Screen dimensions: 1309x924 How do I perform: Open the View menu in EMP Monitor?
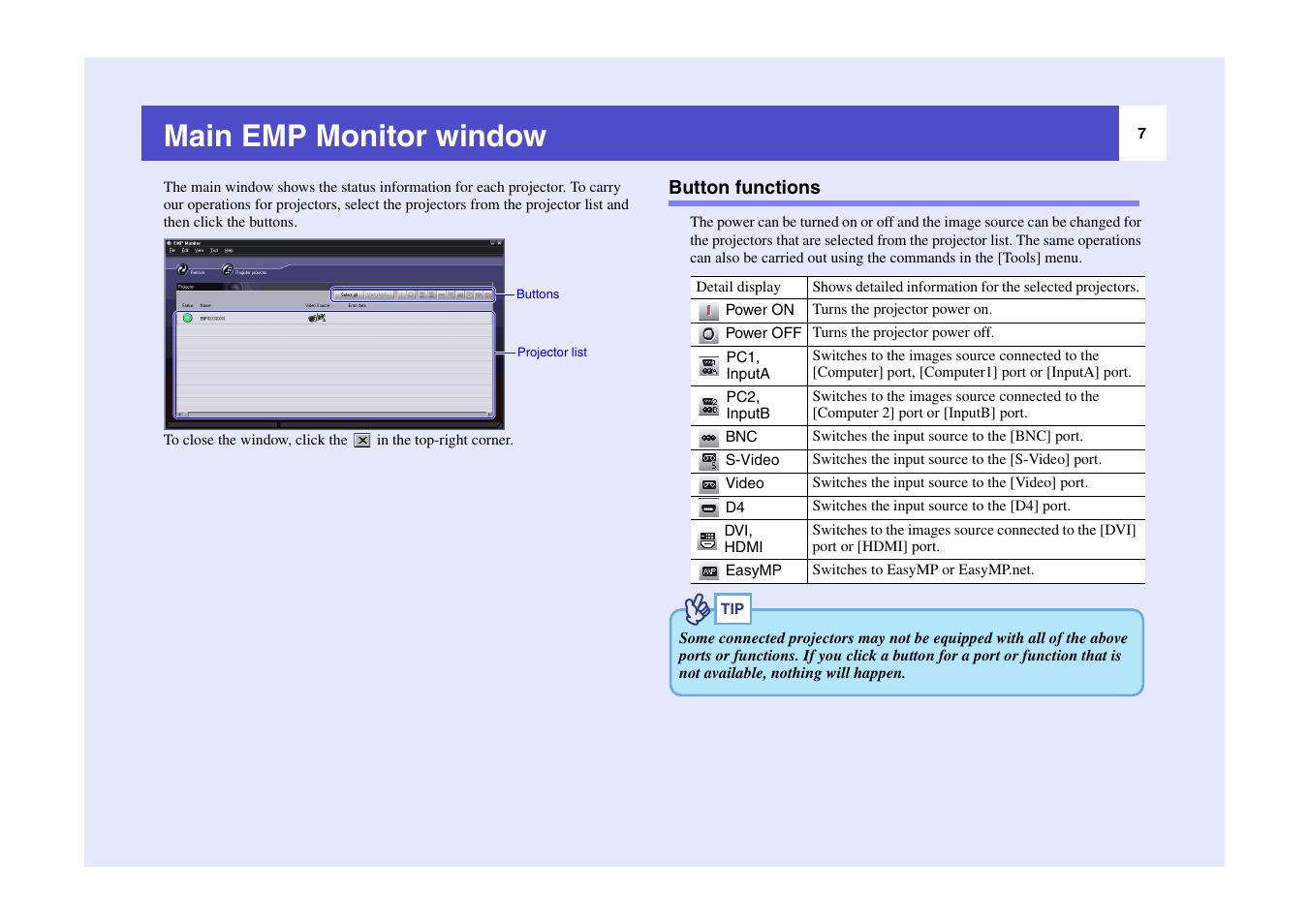[x=200, y=250]
